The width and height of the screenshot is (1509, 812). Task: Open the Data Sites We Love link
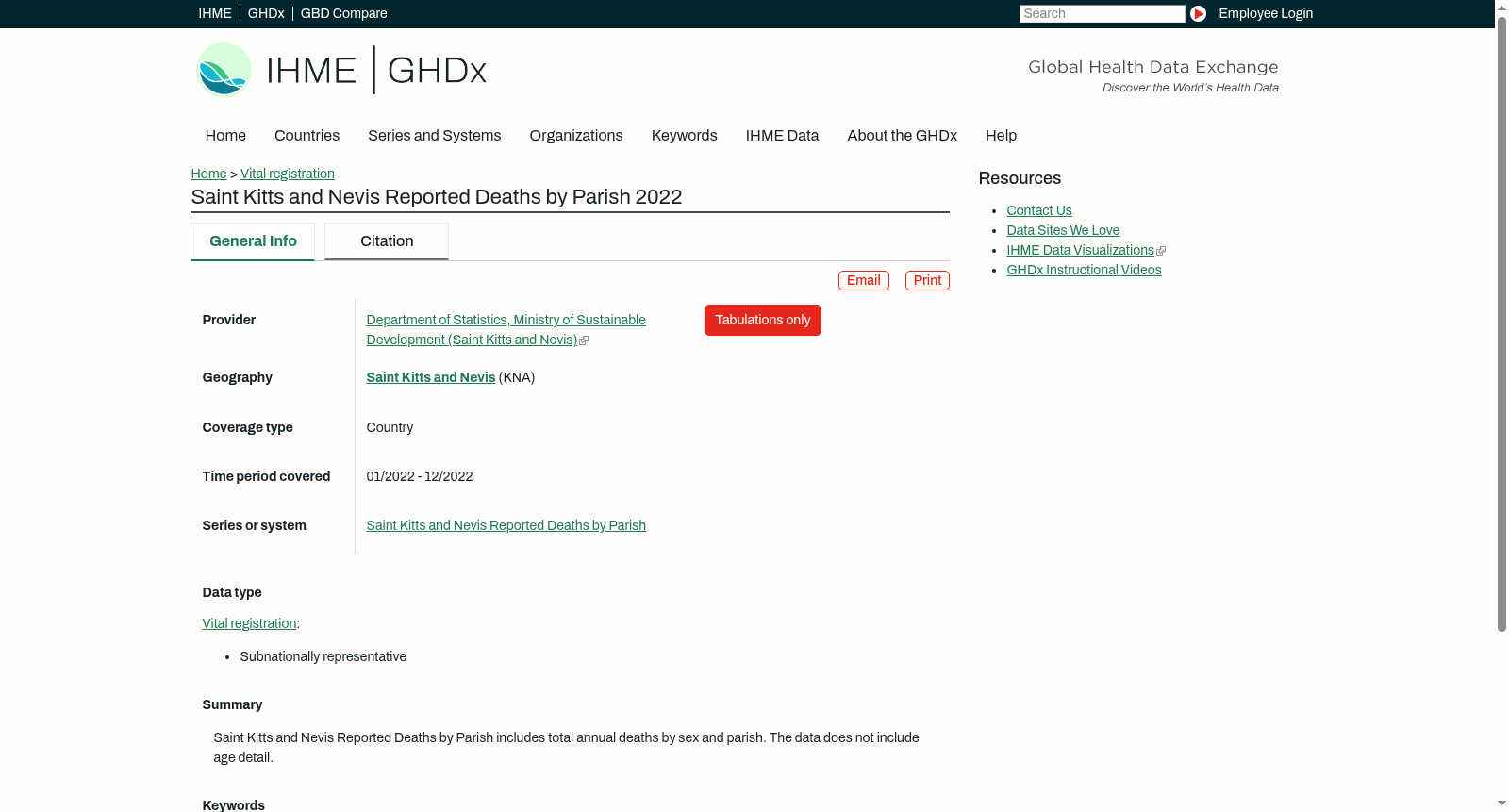(x=1063, y=230)
